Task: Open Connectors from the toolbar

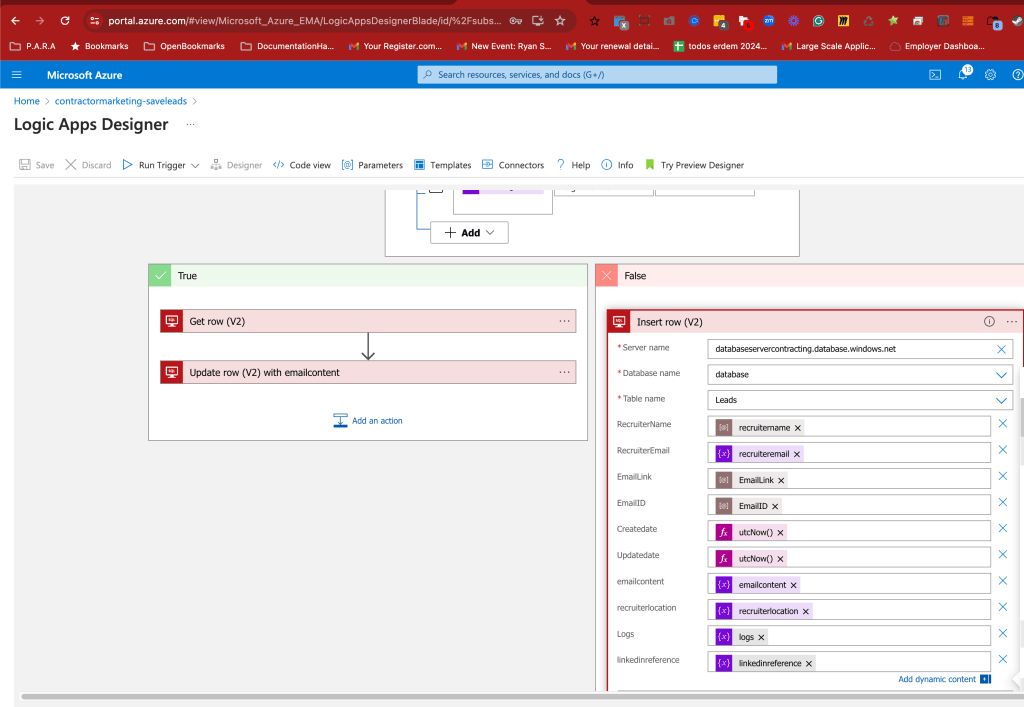Action: (x=513, y=165)
